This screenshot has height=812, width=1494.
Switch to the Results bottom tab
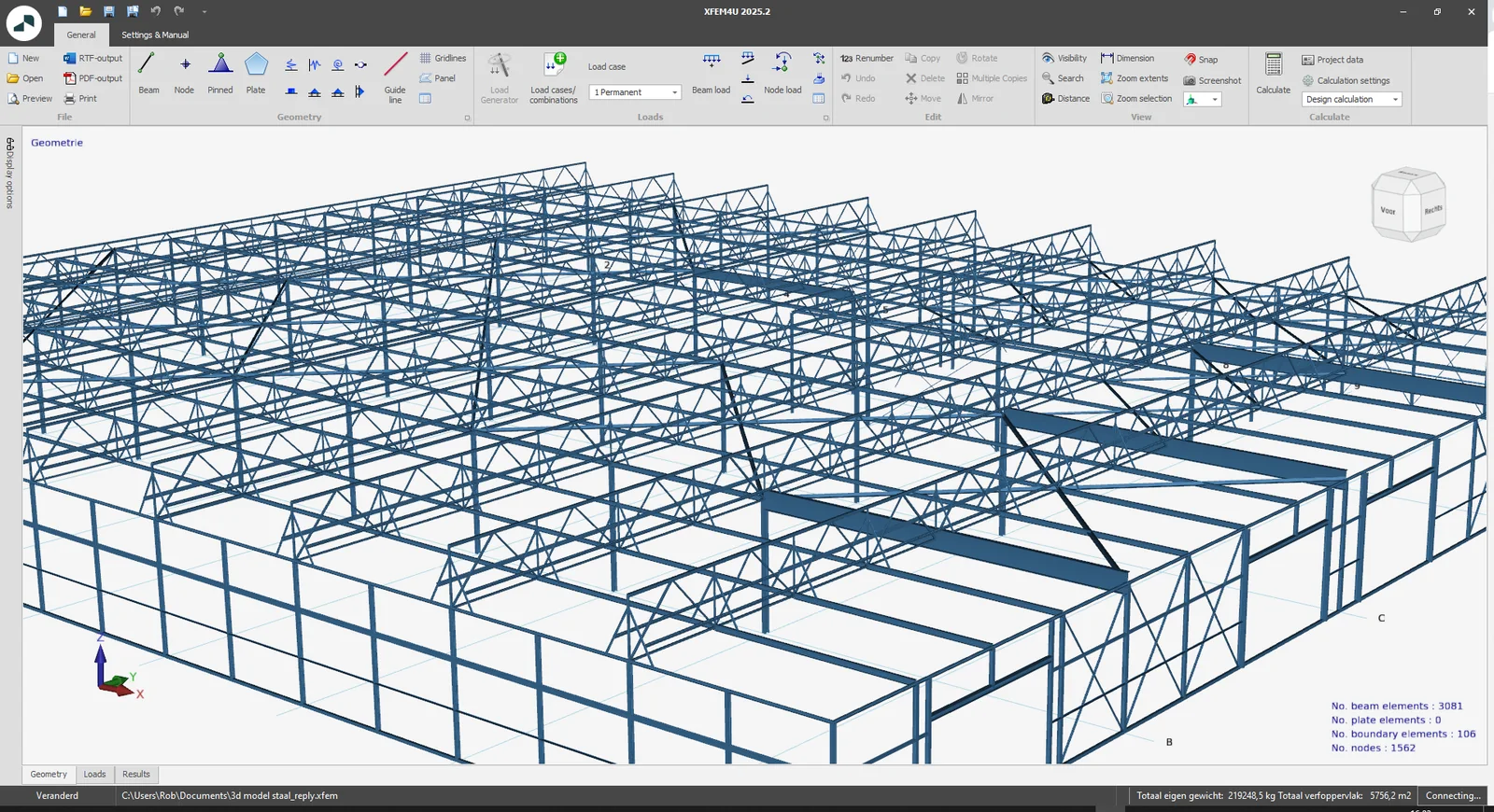tap(136, 774)
